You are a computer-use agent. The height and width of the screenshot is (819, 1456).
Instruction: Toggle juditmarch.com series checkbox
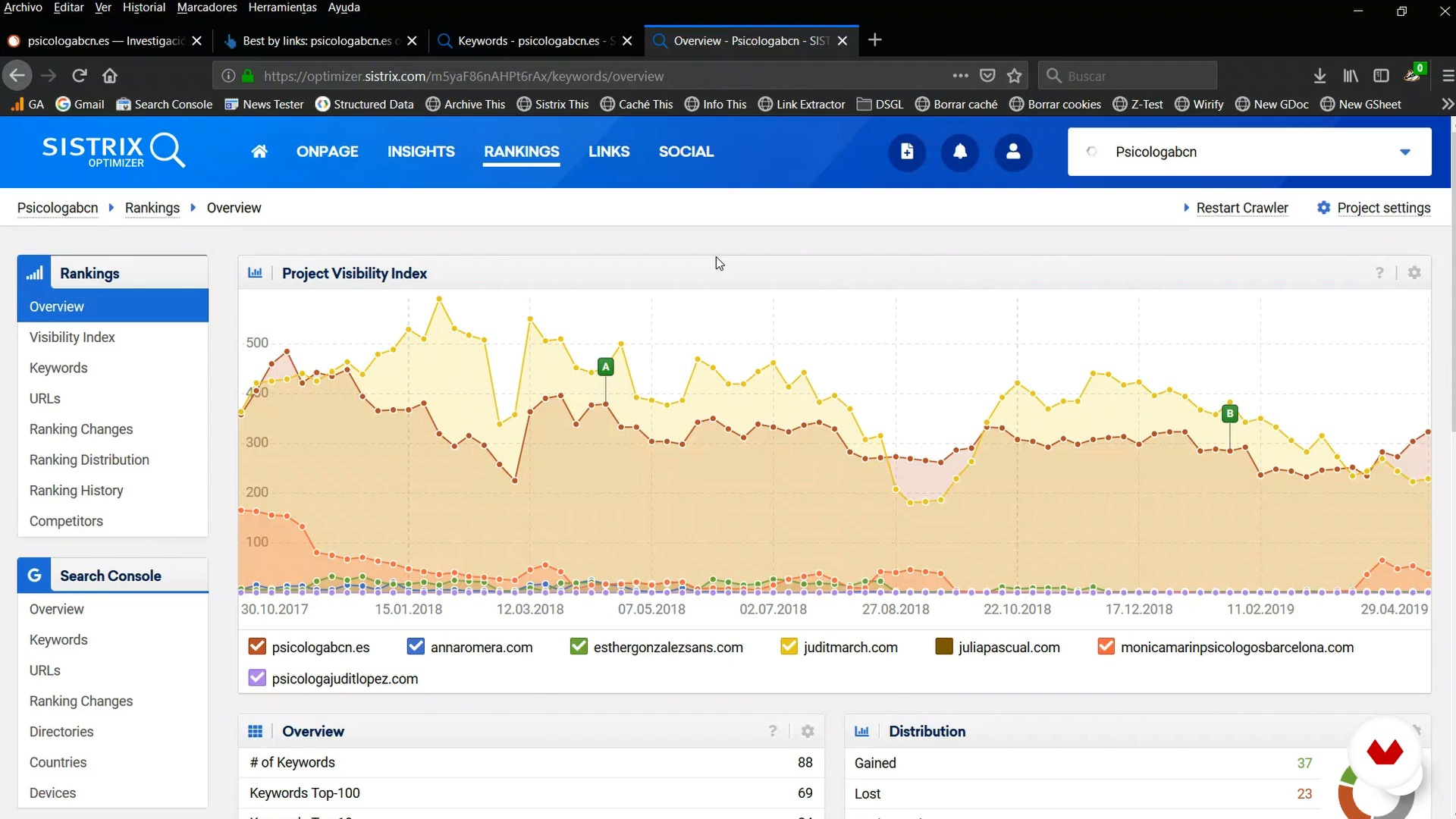(789, 647)
